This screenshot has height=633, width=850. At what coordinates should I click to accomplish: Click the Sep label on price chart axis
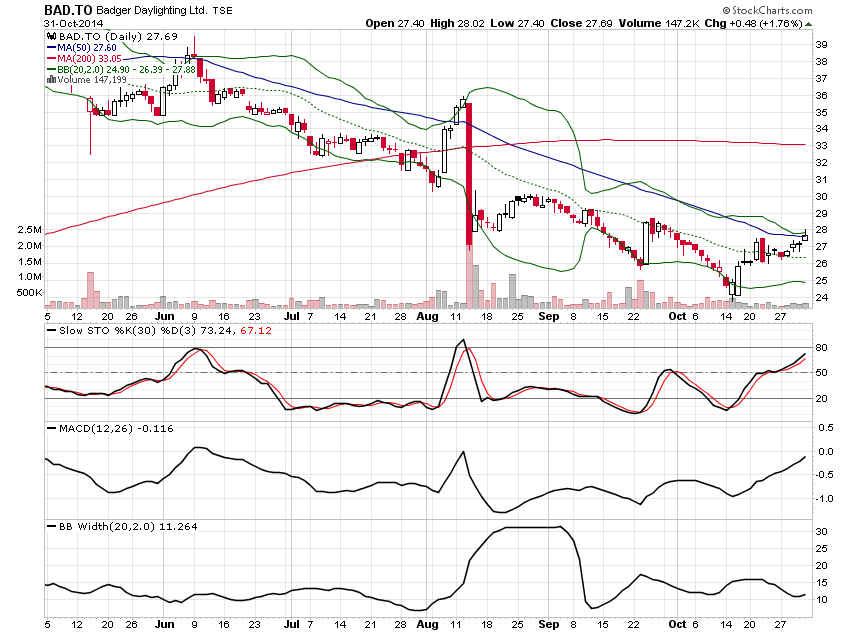pyautogui.click(x=549, y=316)
